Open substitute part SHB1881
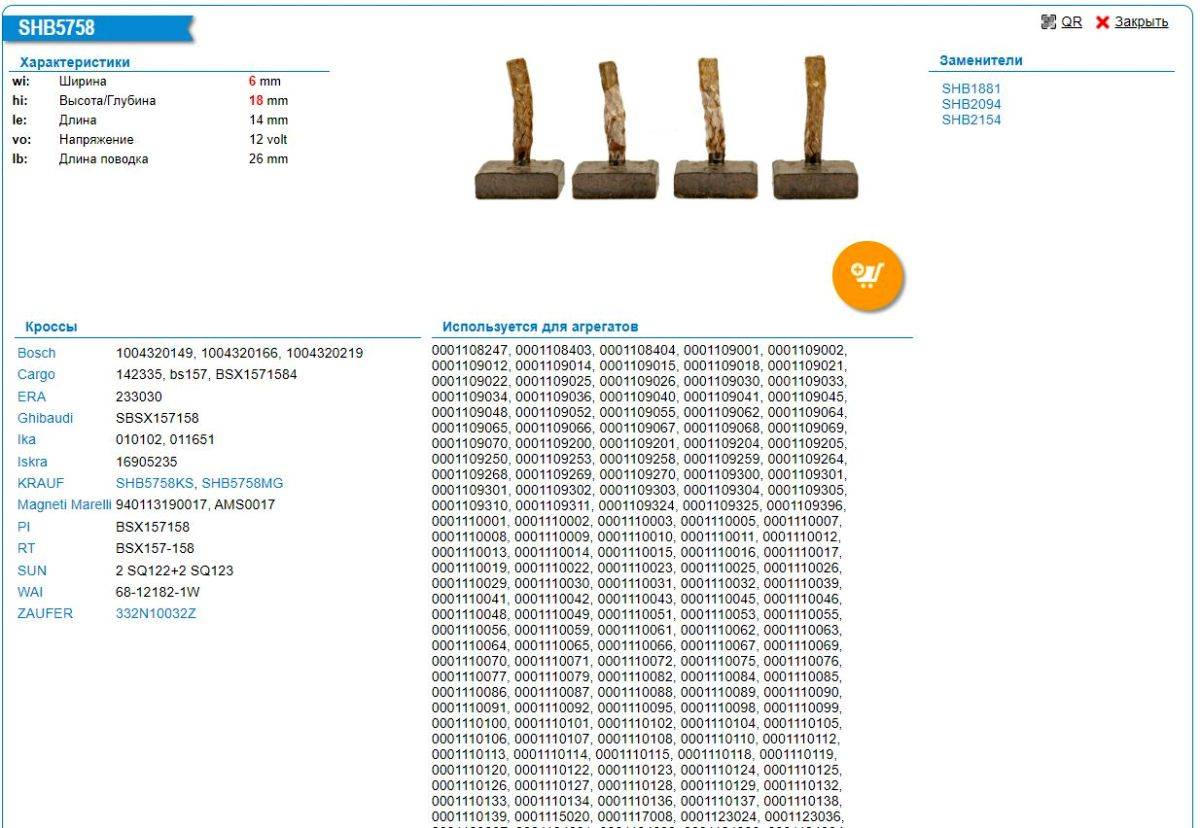This screenshot has width=1200, height=828. (x=970, y=88)
